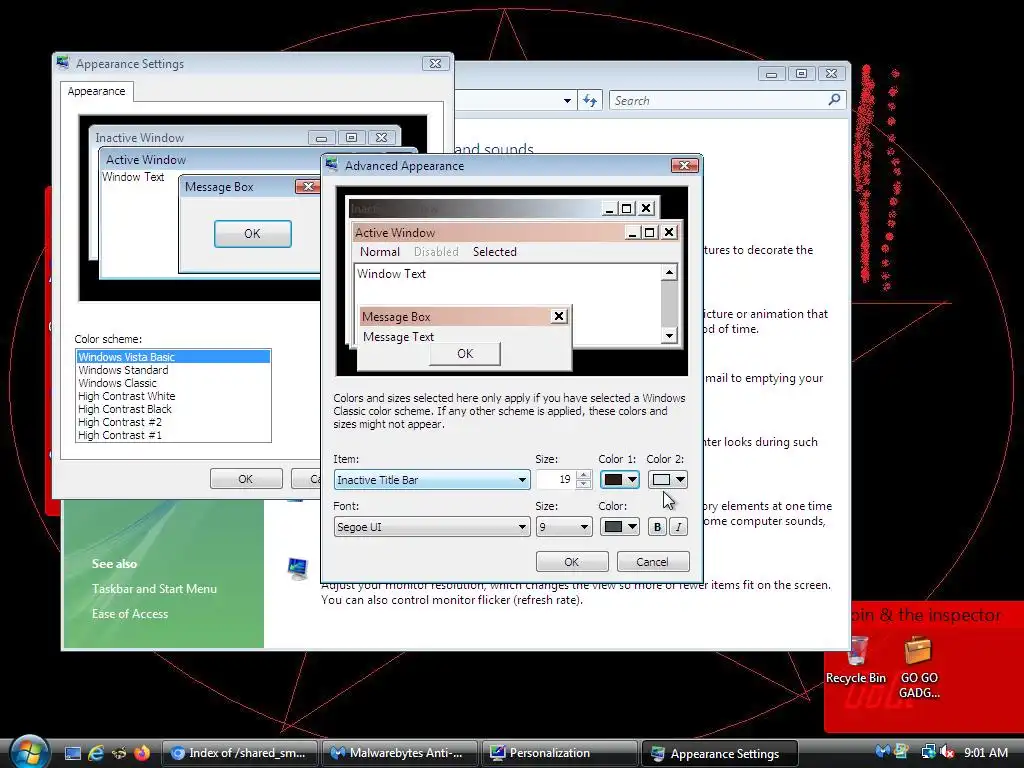Click the preview OK button in Advanced Appearance
This screenshot has height=768, width=1024.
pos(465,354)
